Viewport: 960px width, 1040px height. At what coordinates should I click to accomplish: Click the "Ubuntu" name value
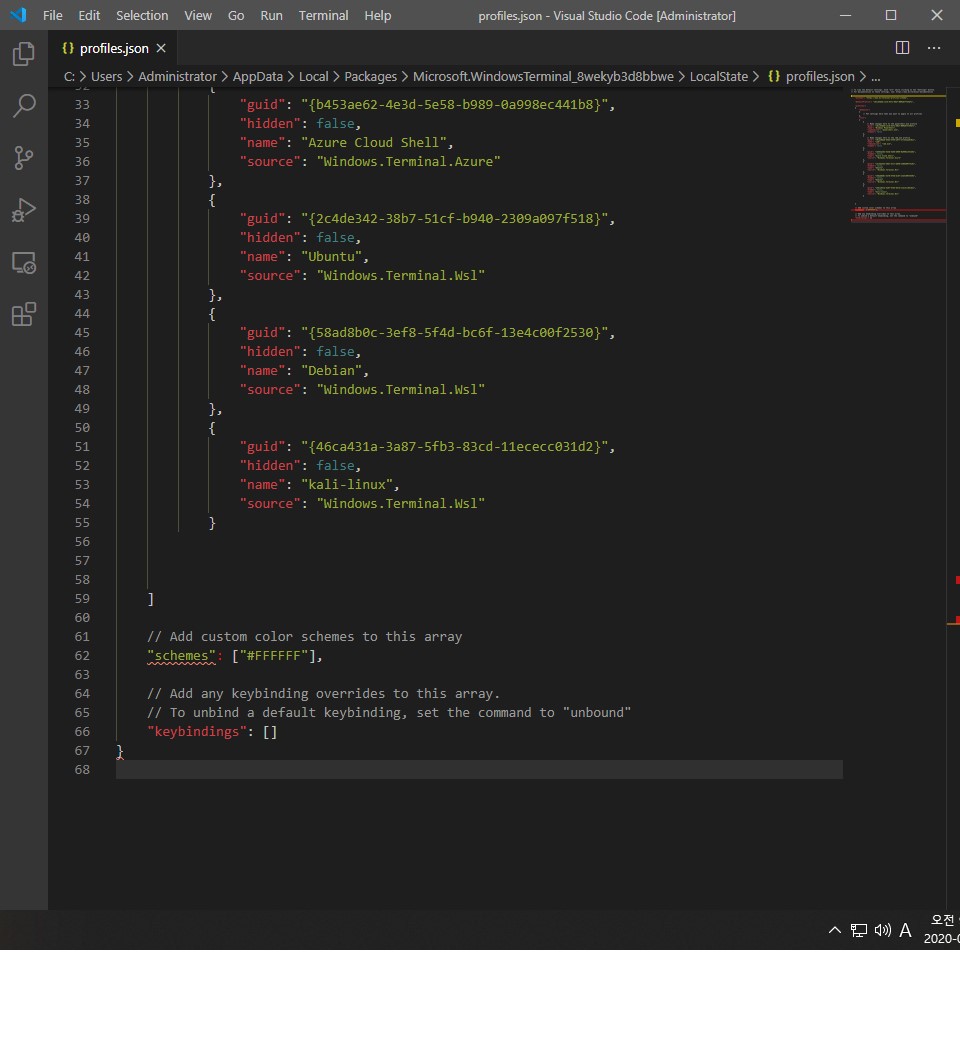331,257
